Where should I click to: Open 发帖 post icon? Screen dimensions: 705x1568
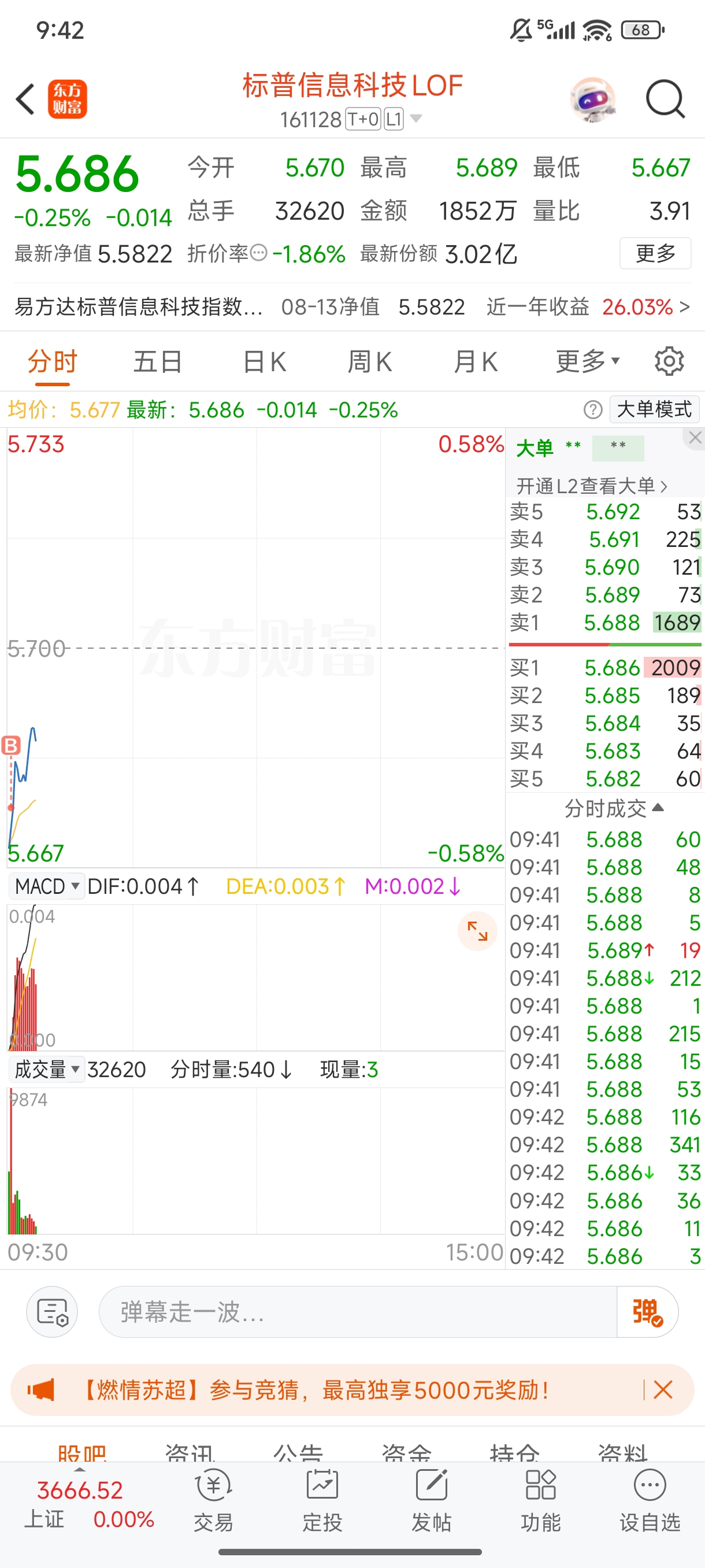(431, 1500)
